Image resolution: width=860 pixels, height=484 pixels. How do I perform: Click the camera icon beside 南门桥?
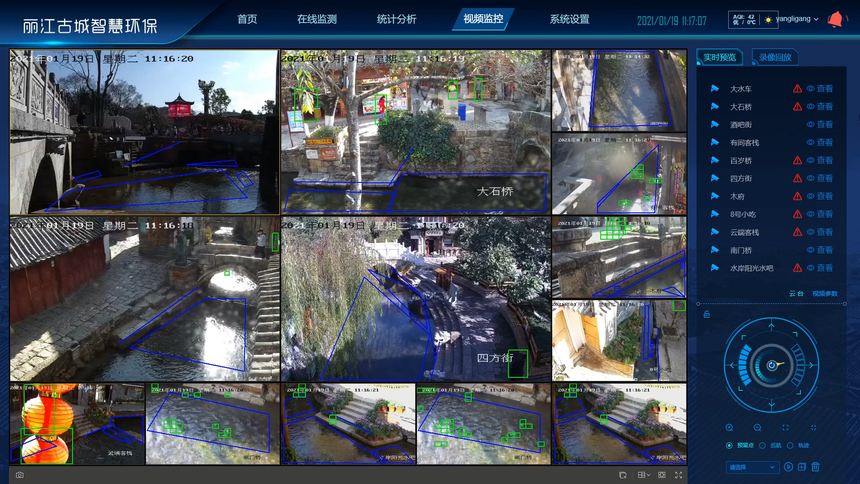pyautogui.click(x=714, y=250)
